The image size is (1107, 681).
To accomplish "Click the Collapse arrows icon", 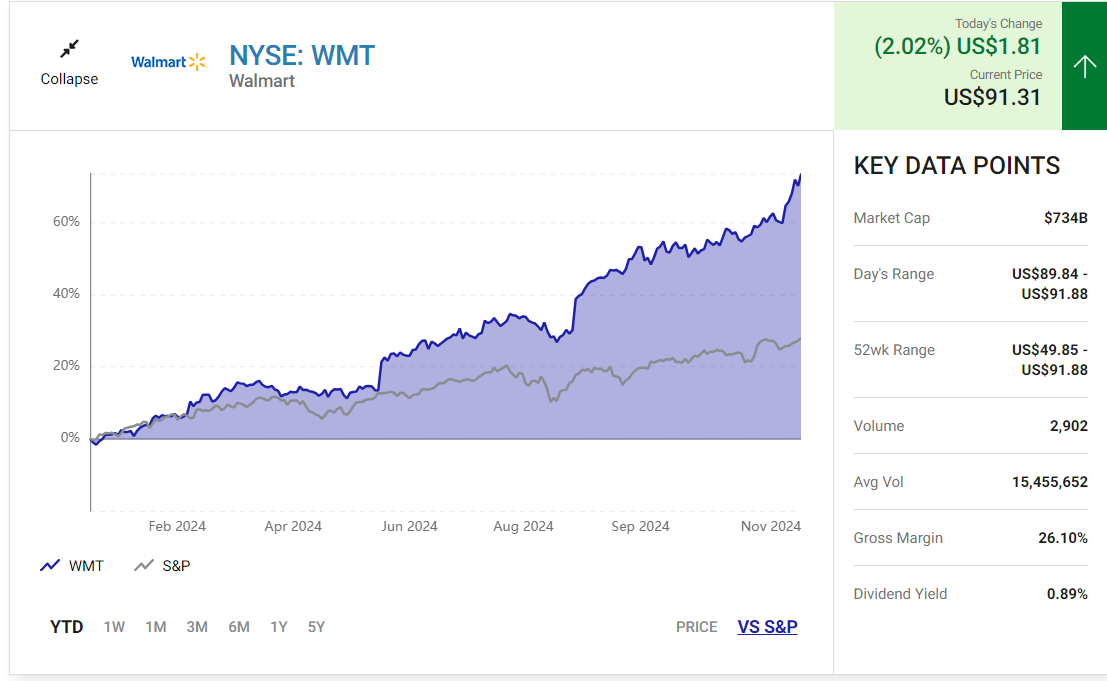I will [69, 49].
